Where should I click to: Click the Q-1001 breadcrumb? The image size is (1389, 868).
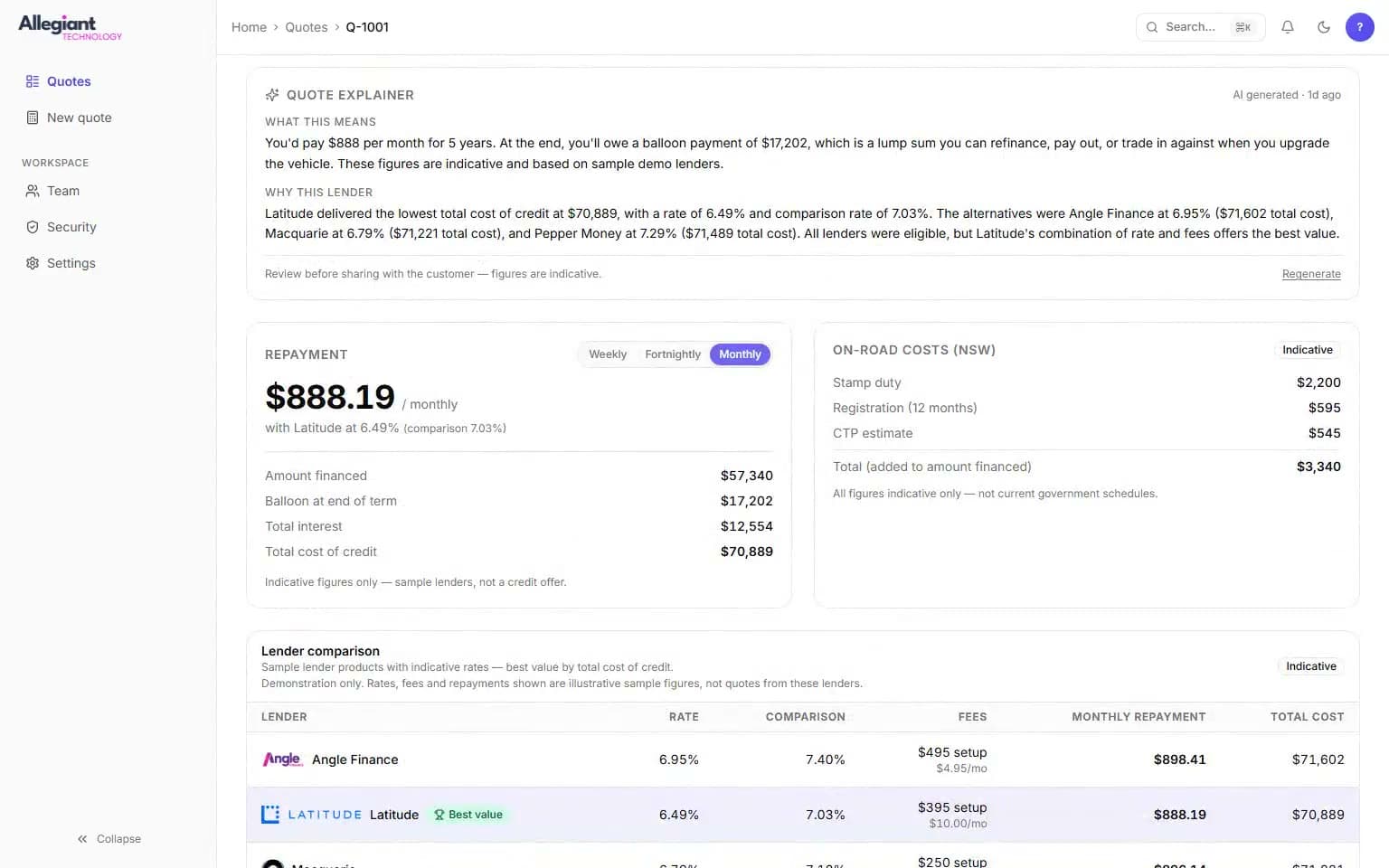367,27
